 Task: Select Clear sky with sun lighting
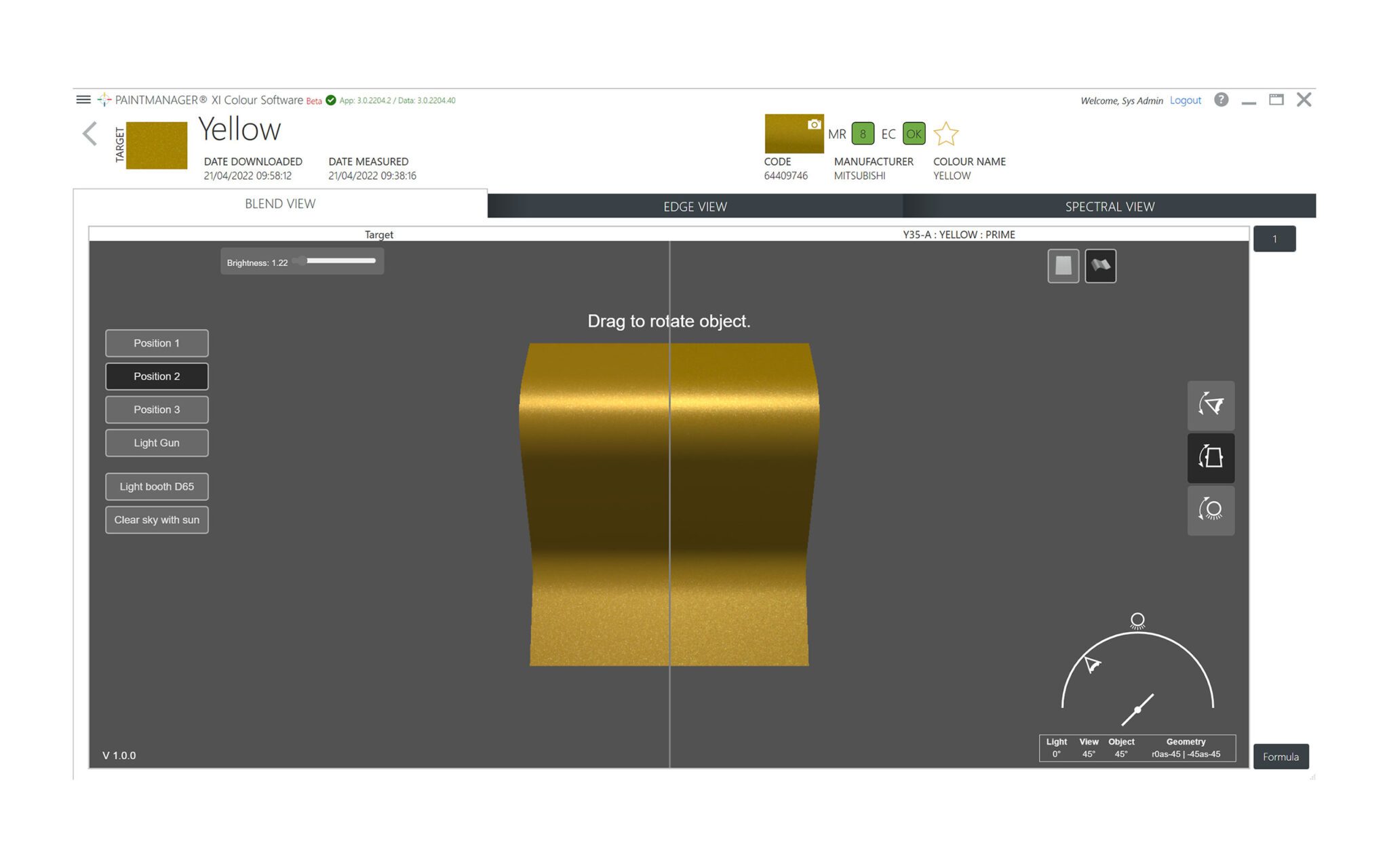pos(156,519)
